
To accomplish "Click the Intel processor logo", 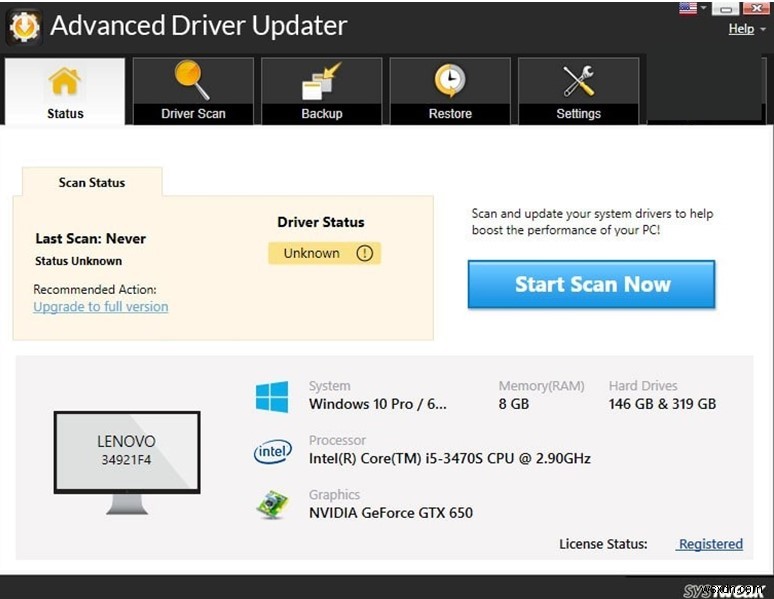I will tap(272, 452).
